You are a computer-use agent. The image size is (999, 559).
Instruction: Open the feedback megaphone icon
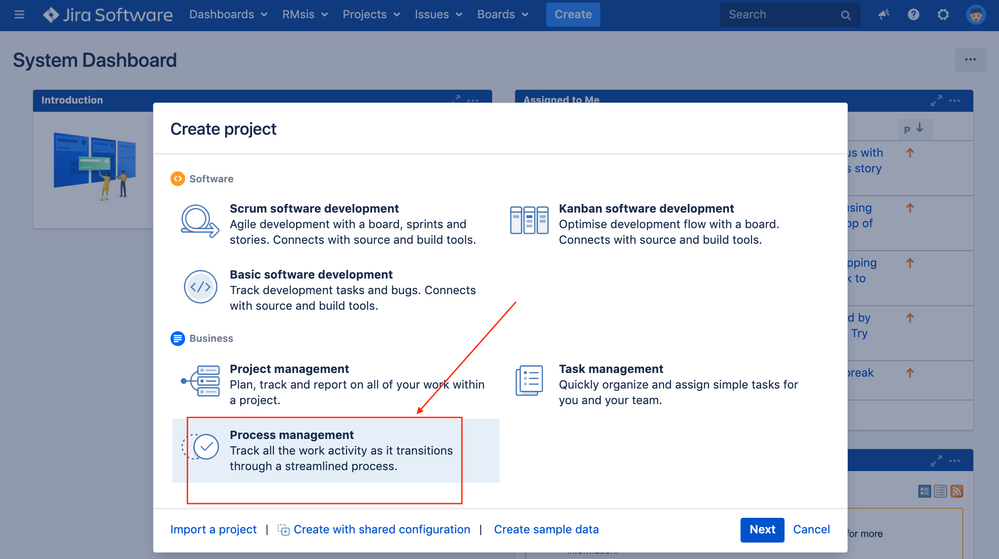point(884,14)
